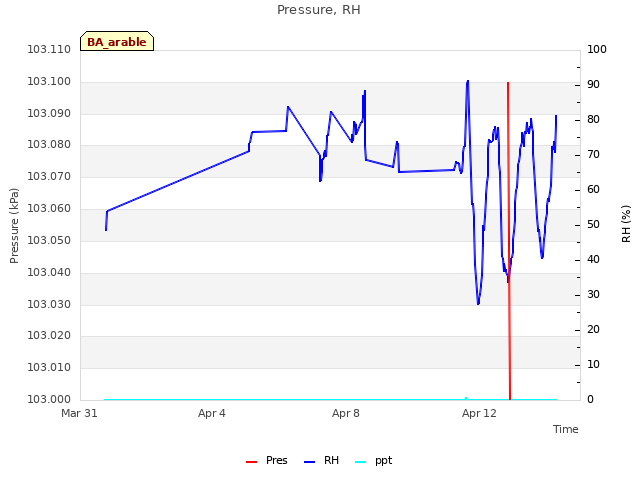
Task: Click the 'Apr 4' x-axis label
Action: coord(212,413)
